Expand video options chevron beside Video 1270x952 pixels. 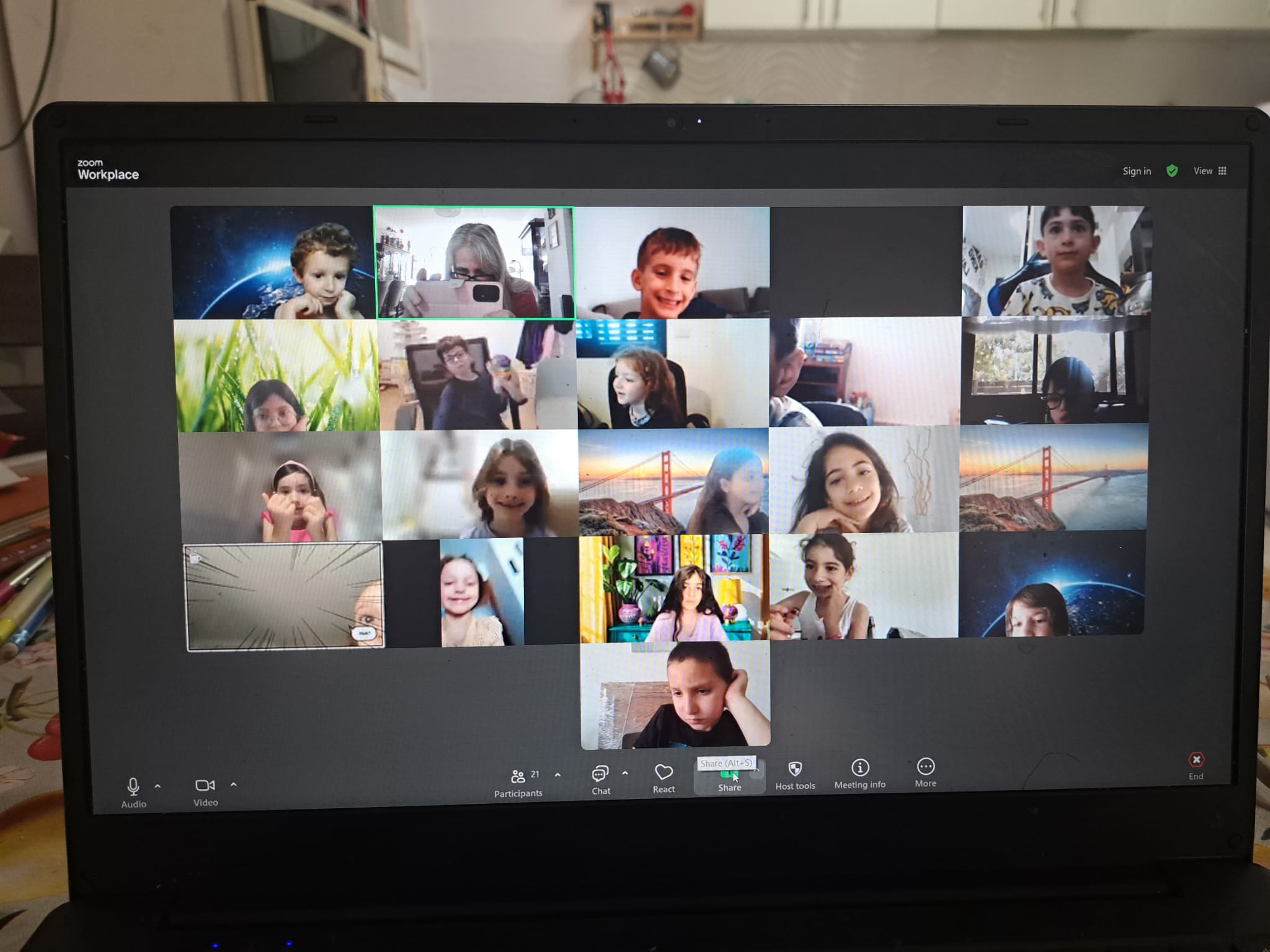click(x=233, y=784)
